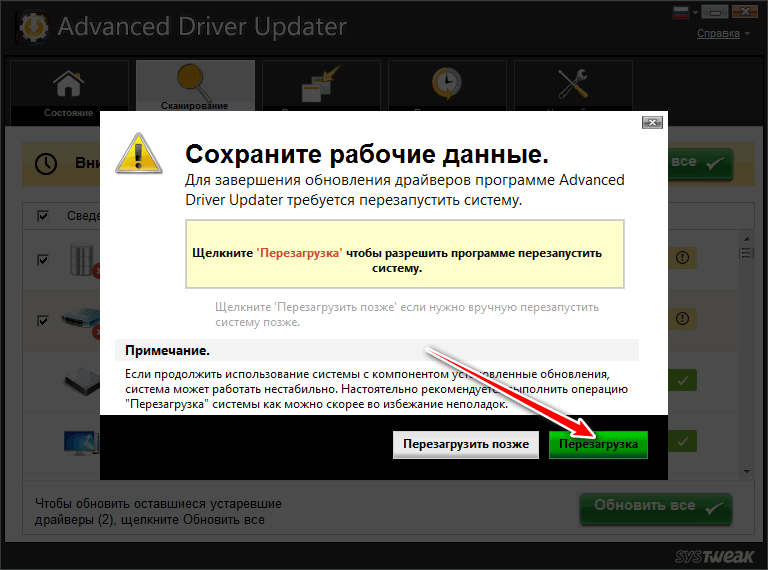768x570 pixels.
Task: Open the settings tab with tools icon
Action: click(x=573, y=86)
